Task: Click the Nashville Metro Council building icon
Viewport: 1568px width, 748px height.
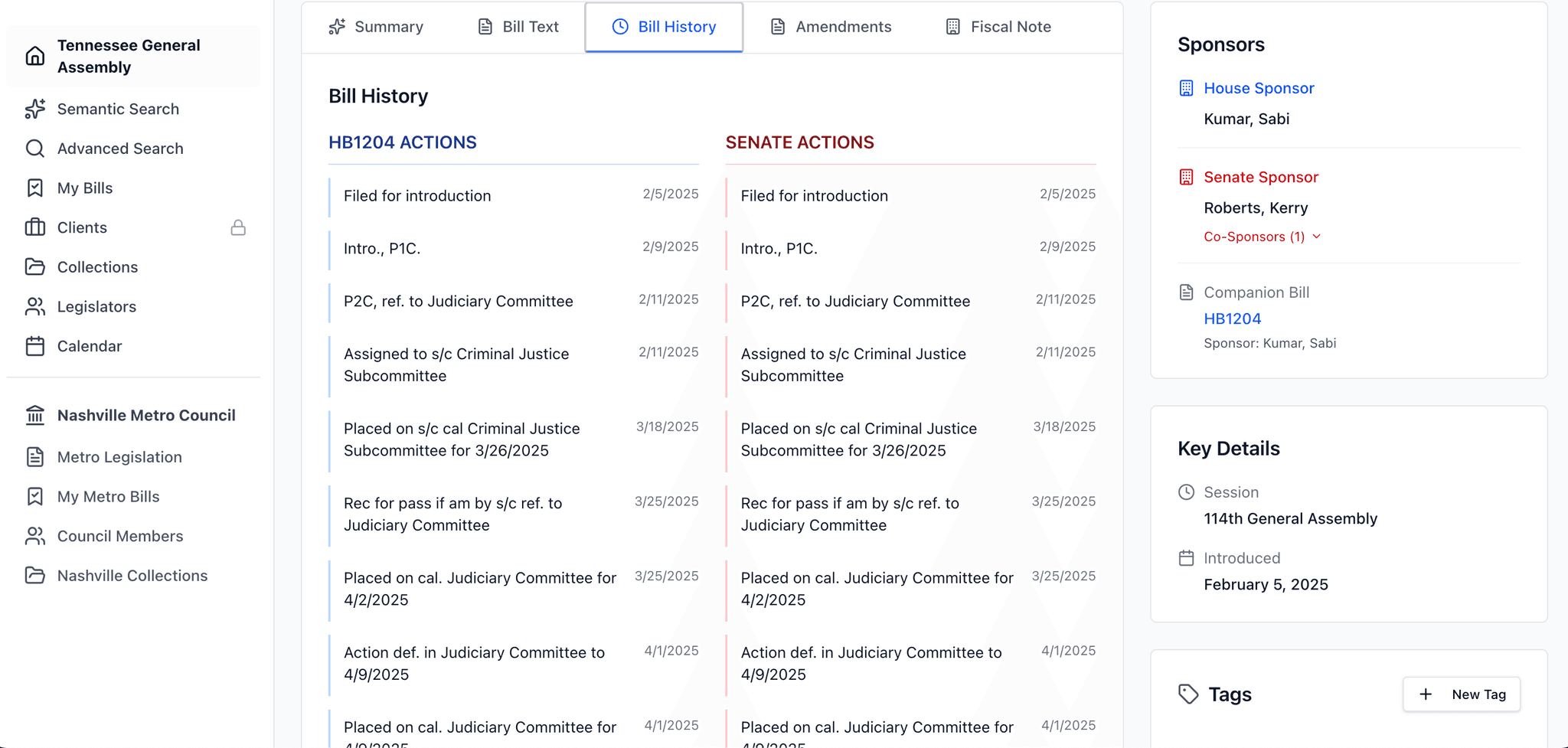Action: [35, 415]
